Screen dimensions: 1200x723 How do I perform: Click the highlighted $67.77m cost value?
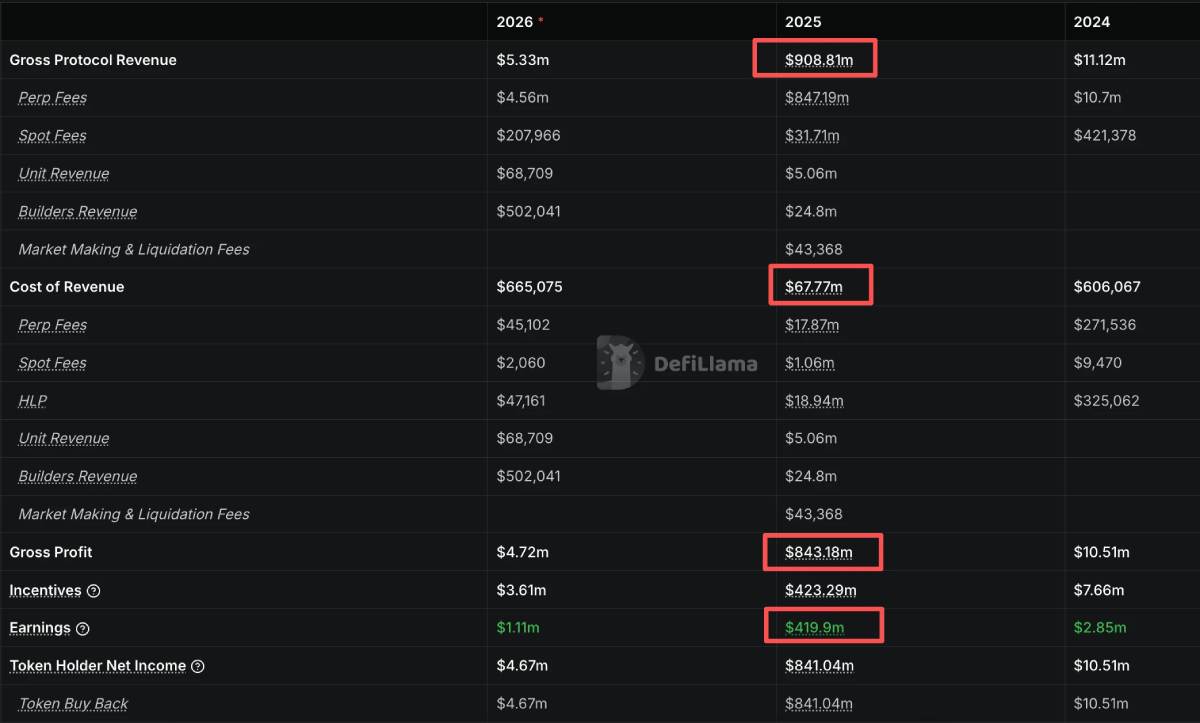(814, 287)
